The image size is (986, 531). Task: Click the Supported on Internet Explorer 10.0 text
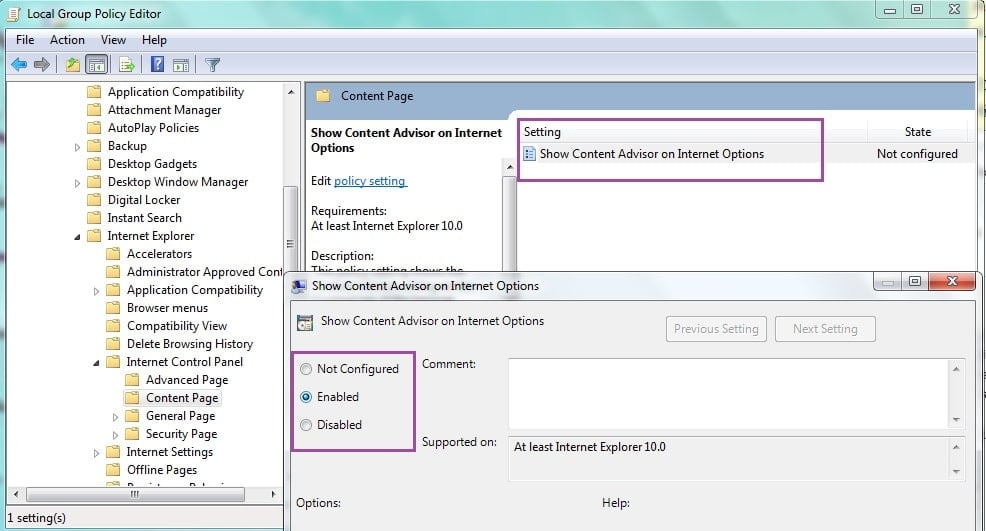590,447
